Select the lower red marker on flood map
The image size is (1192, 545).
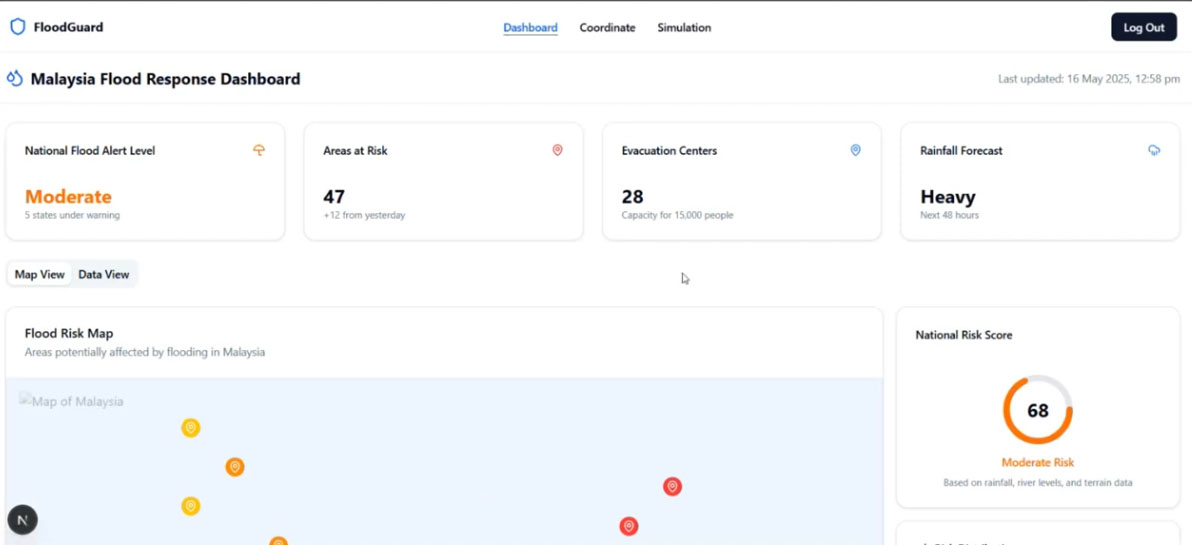[x=628, y=526]
